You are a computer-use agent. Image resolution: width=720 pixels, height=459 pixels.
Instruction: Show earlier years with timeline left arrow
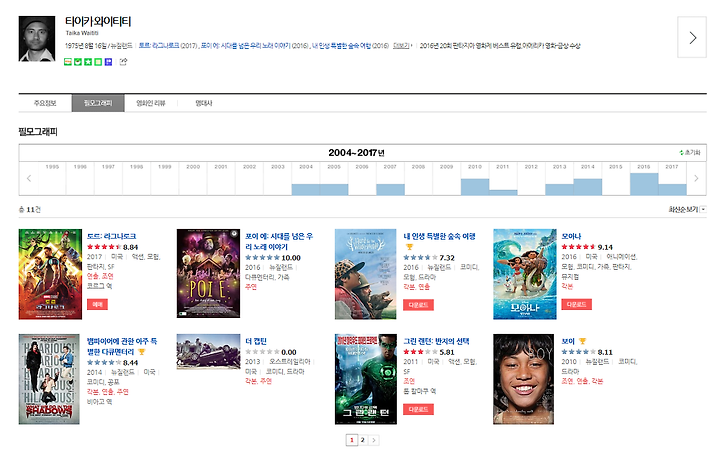coord(29,178)
